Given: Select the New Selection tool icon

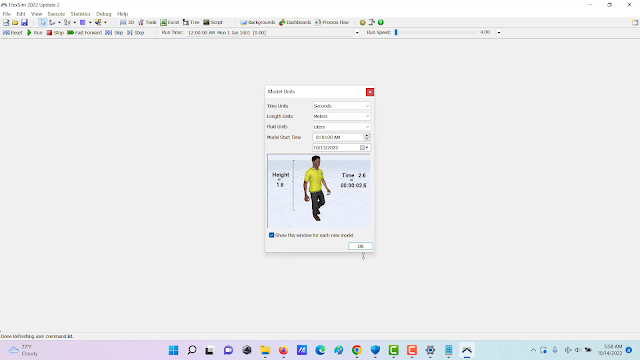Looking at the screenshot, I should click(98, 22).
